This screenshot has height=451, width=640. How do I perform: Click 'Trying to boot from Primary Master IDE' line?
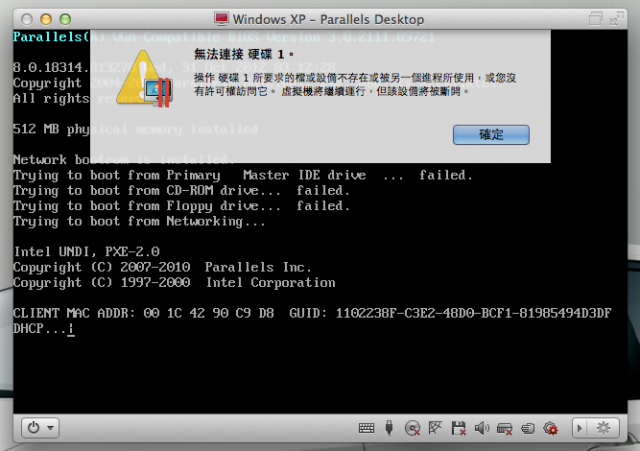coord(243,176)
